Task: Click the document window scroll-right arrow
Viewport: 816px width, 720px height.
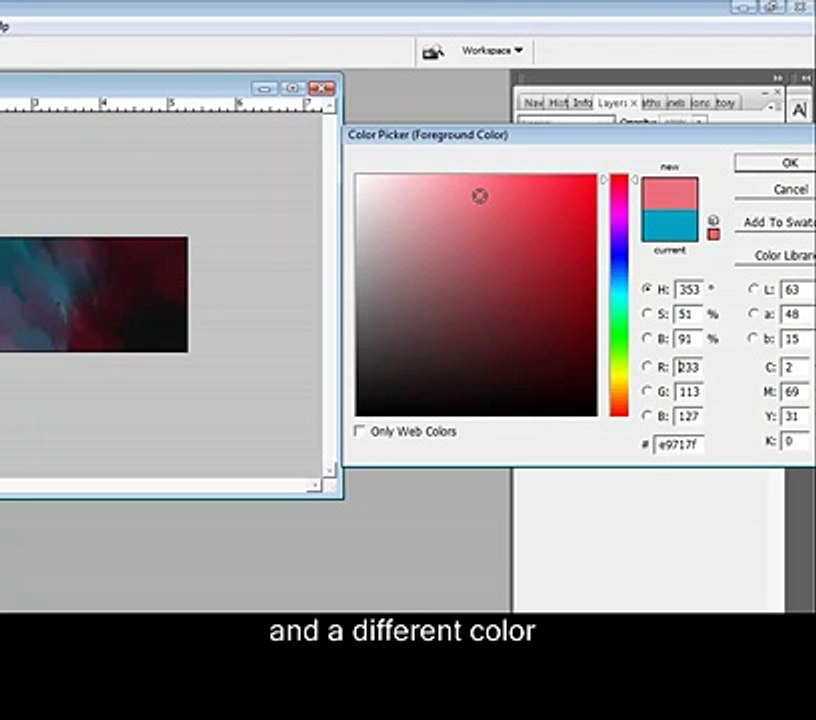Action: pyautogui.click(x=314, y=485)
